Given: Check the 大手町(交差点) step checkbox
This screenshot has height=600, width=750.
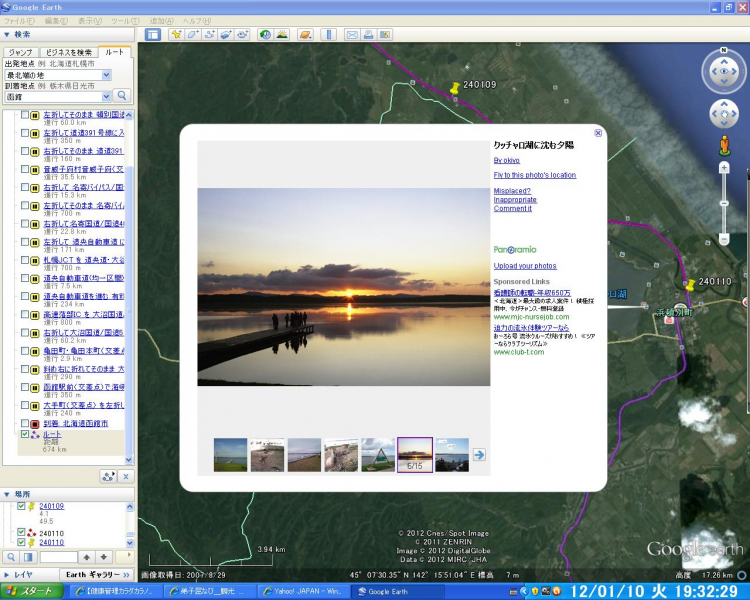Looking at the screenshot, I should 25,405.
